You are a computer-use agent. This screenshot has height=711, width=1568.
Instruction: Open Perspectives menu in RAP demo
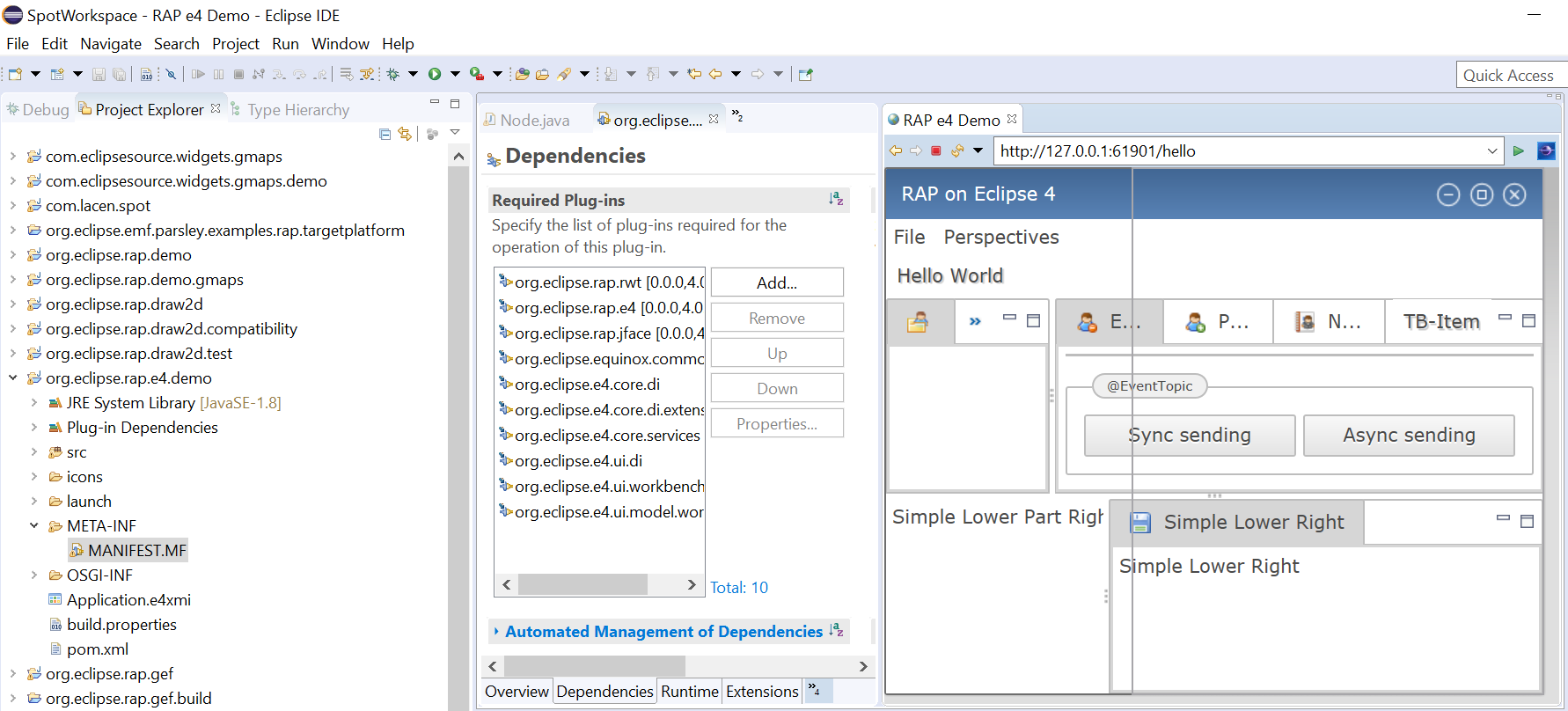1001,238
